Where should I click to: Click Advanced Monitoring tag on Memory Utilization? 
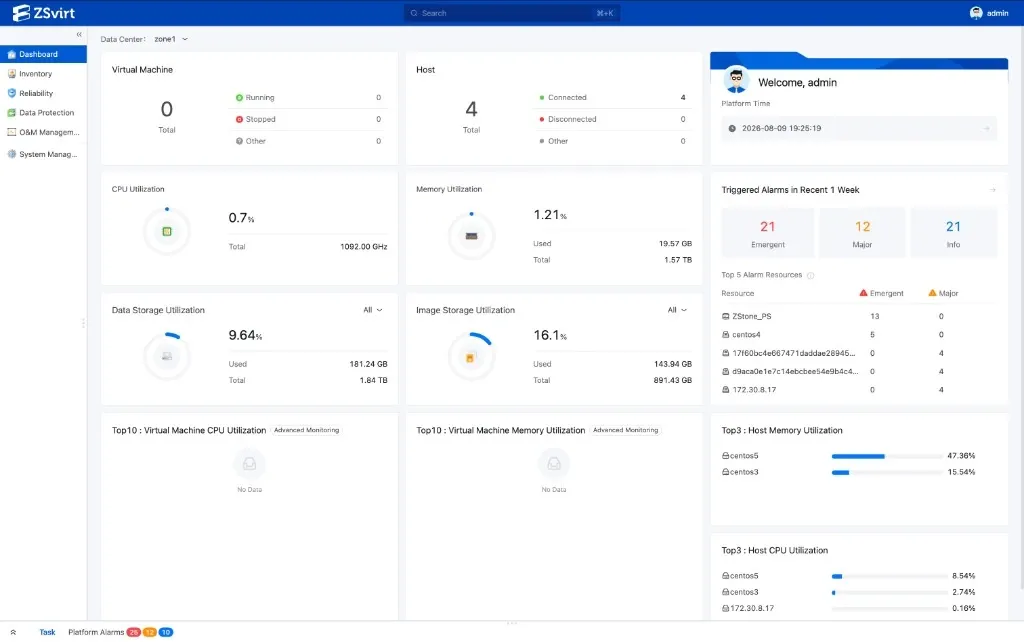click(626, 430)
